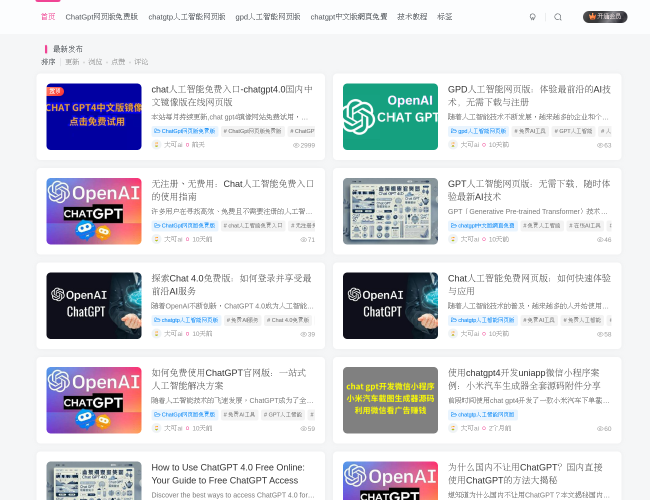Go to the 首页 home tab
Image resolution: width=650 pixels, height=500 pixels.
48,17
